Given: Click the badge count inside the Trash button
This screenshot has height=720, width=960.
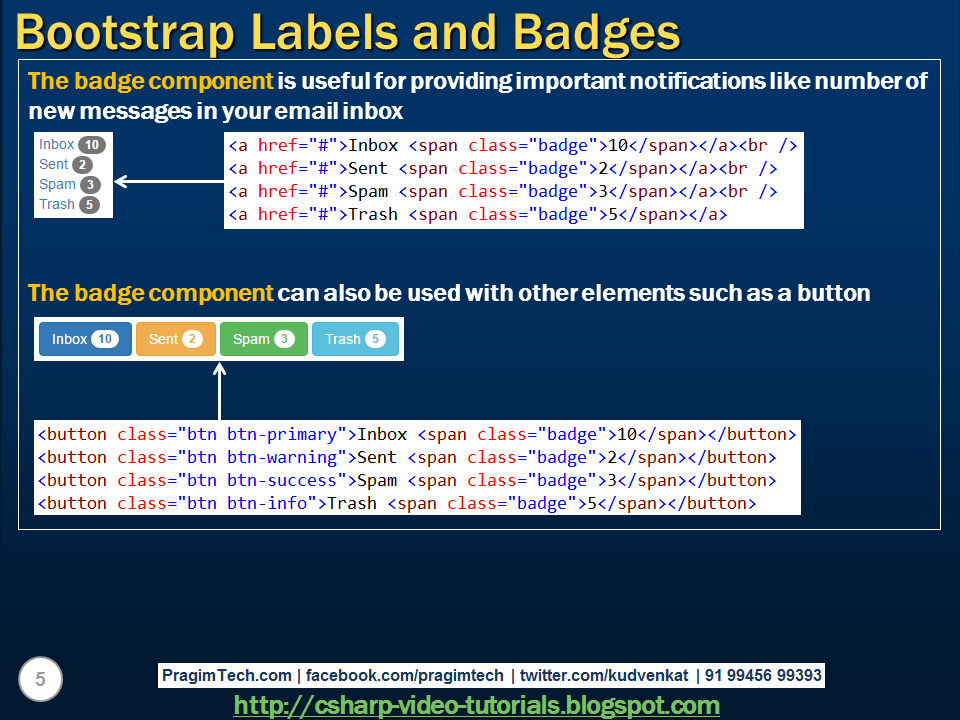Looking at the screenshot, I should pos(375,338).
